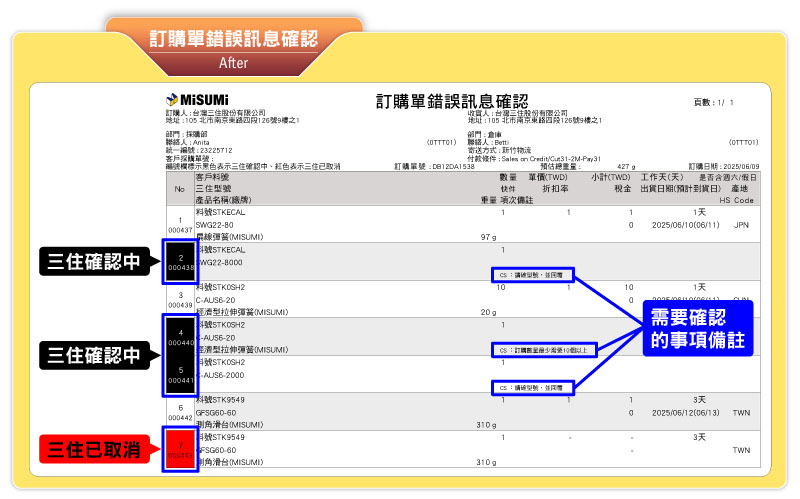This screenshot has height=499, width=800.
Task: Click the 單價(TWD) column header
Action: pos(548,177)
